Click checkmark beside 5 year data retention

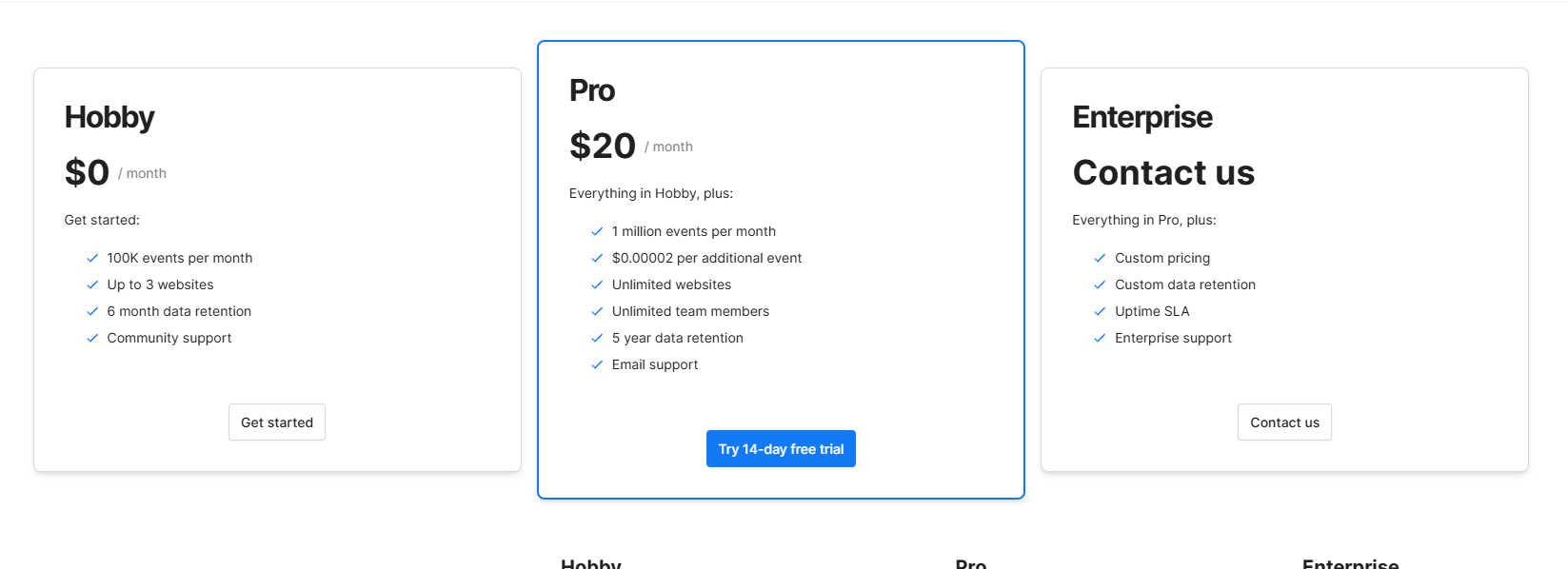pos(597,338)
